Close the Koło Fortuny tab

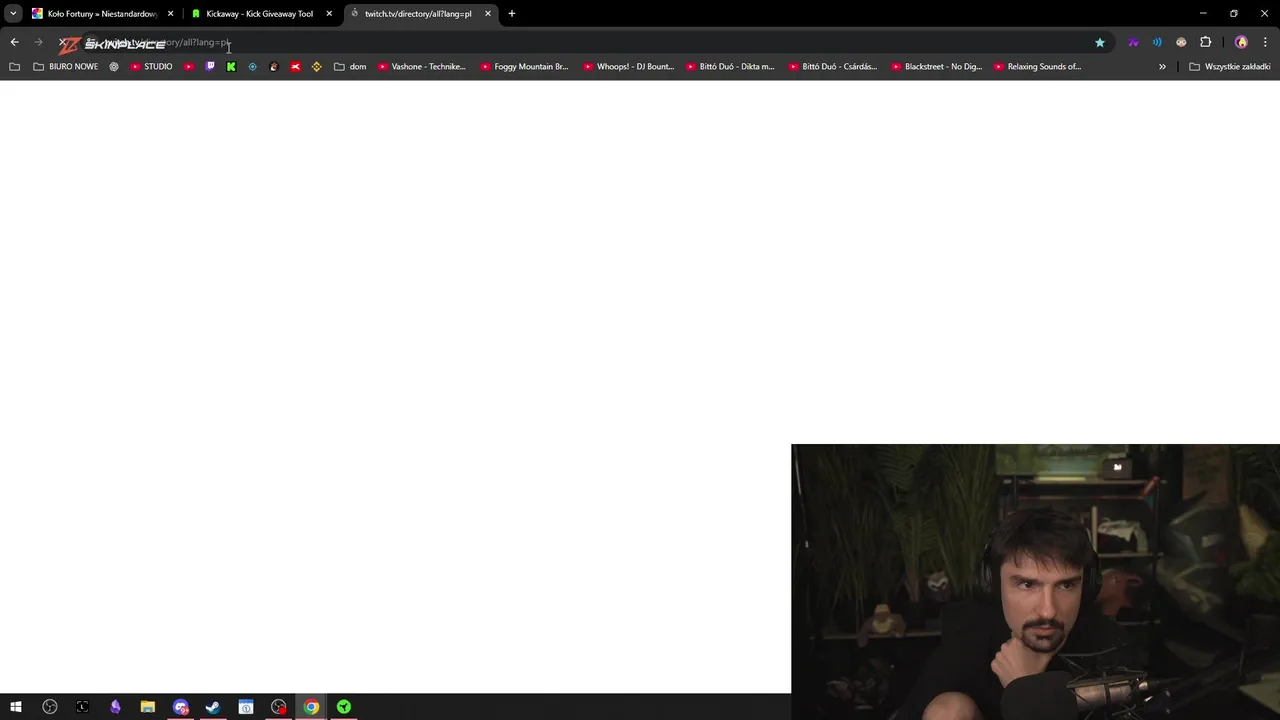pos(170,14)
